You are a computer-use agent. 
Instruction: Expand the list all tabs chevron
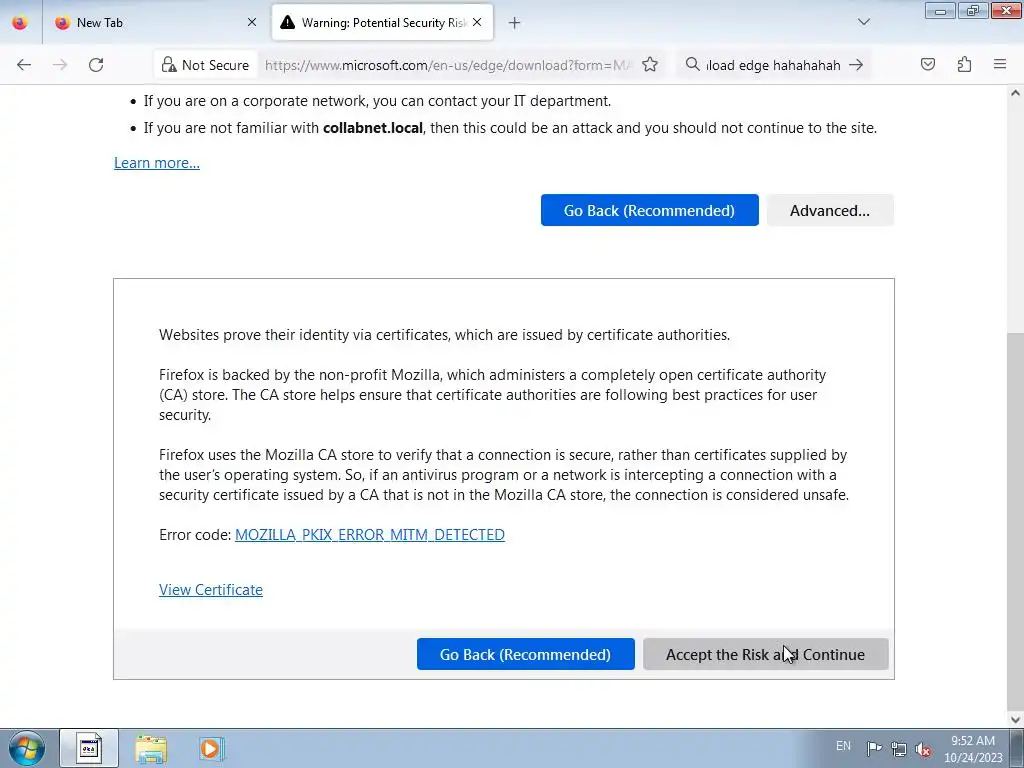[863, 22]
